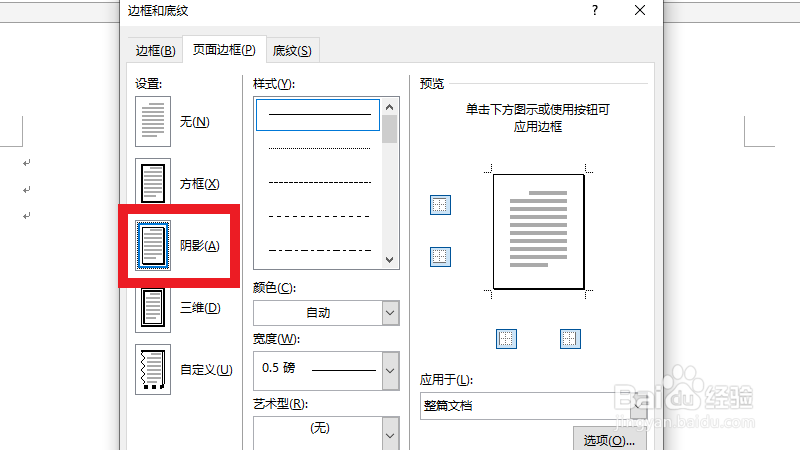Click the 无(N) label text

tap(194, 122)
